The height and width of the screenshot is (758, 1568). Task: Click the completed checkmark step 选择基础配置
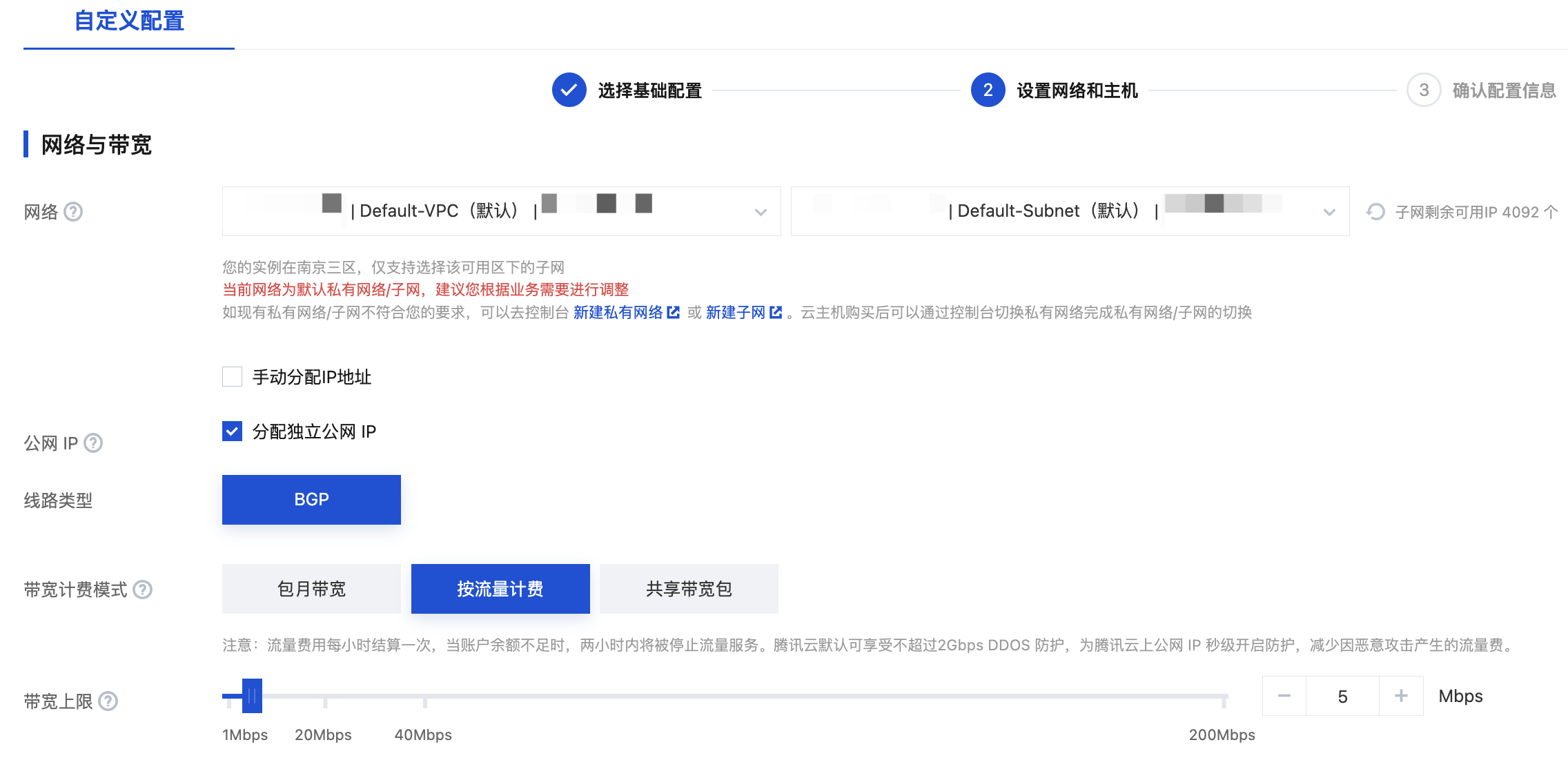pos(569,90)
